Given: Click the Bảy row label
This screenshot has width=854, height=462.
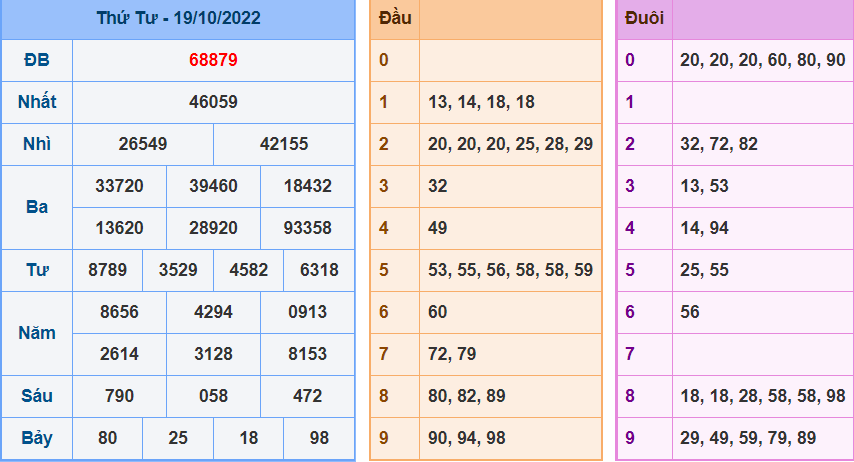Looking at the screenshot, I should click(37, 437).
